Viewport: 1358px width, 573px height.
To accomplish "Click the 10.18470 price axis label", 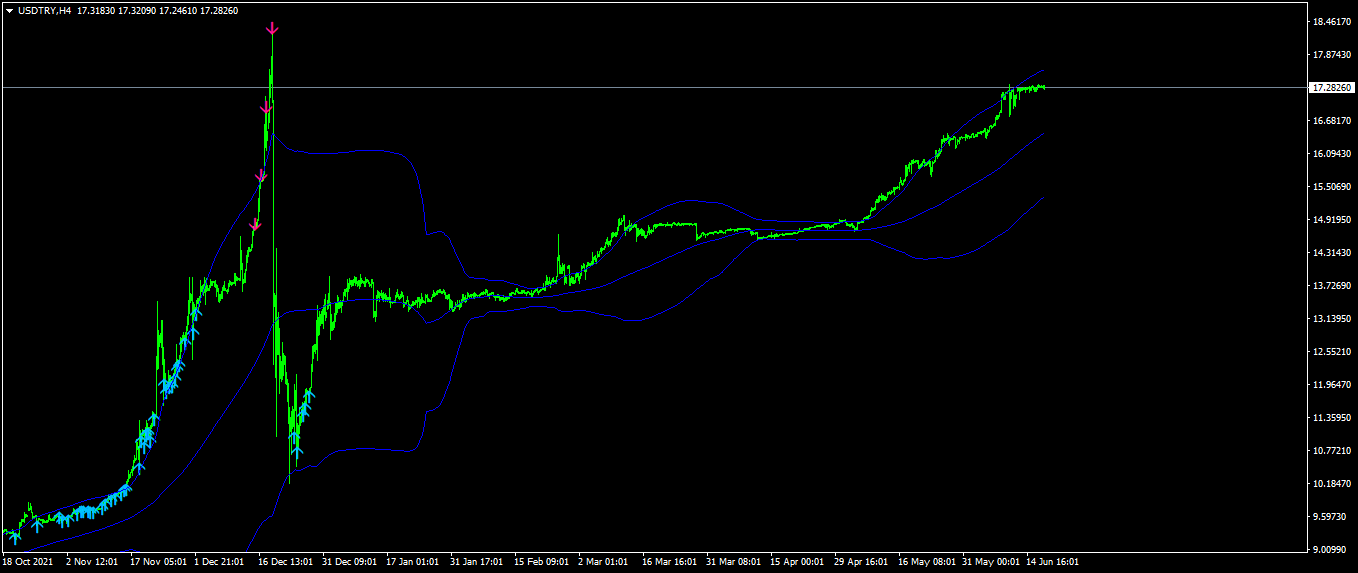I will [x=1333, y=484].
